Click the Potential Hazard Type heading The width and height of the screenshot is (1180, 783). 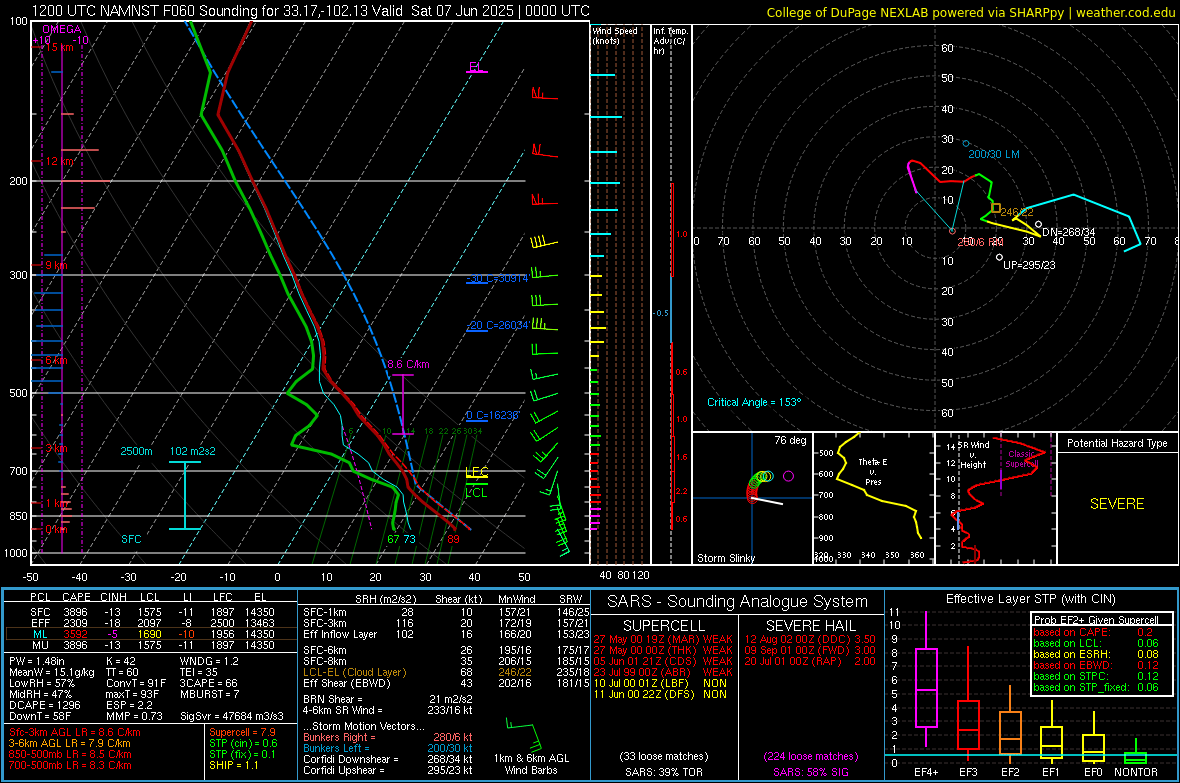tap(1117, 443)
